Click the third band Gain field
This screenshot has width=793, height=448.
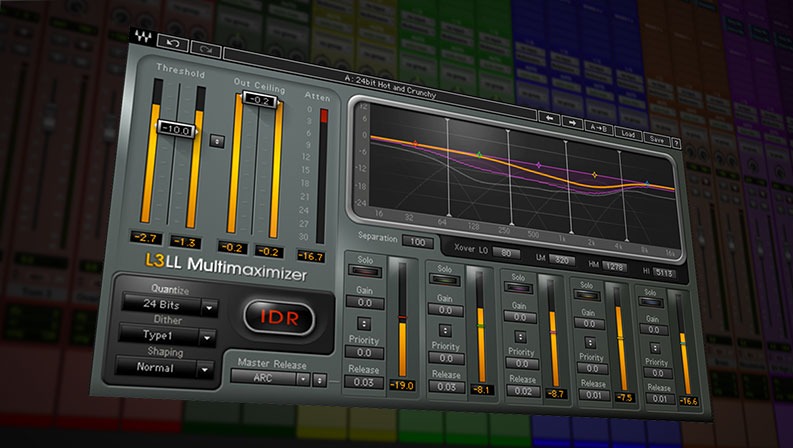(x=520, y=317)
